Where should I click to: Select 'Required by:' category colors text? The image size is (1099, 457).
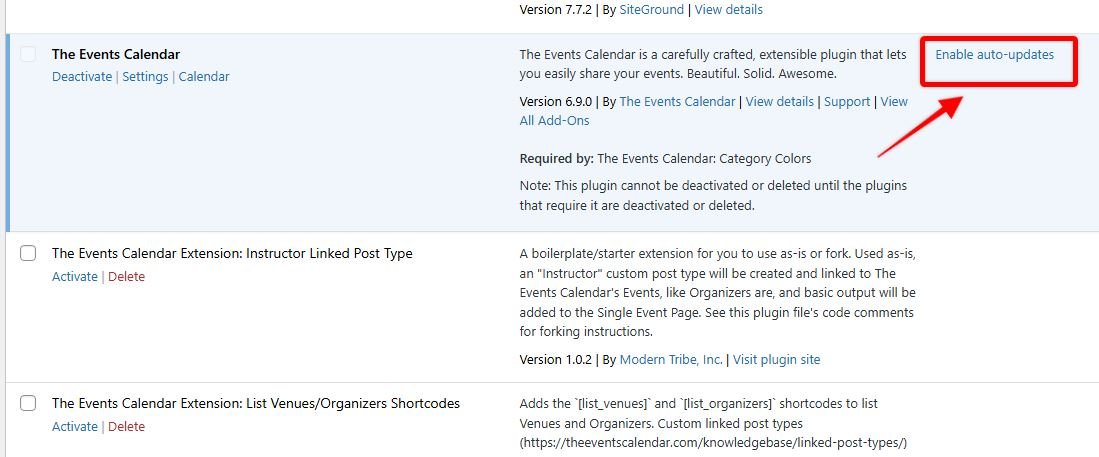click(x=665, y=159)
